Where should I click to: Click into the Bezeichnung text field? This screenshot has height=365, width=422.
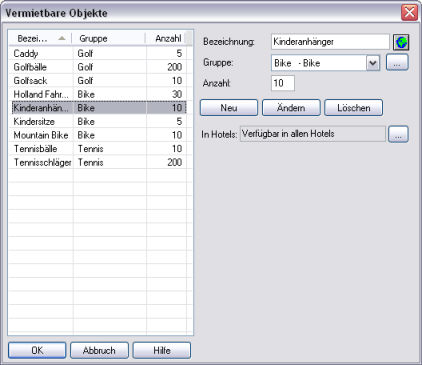pos(330,42)
